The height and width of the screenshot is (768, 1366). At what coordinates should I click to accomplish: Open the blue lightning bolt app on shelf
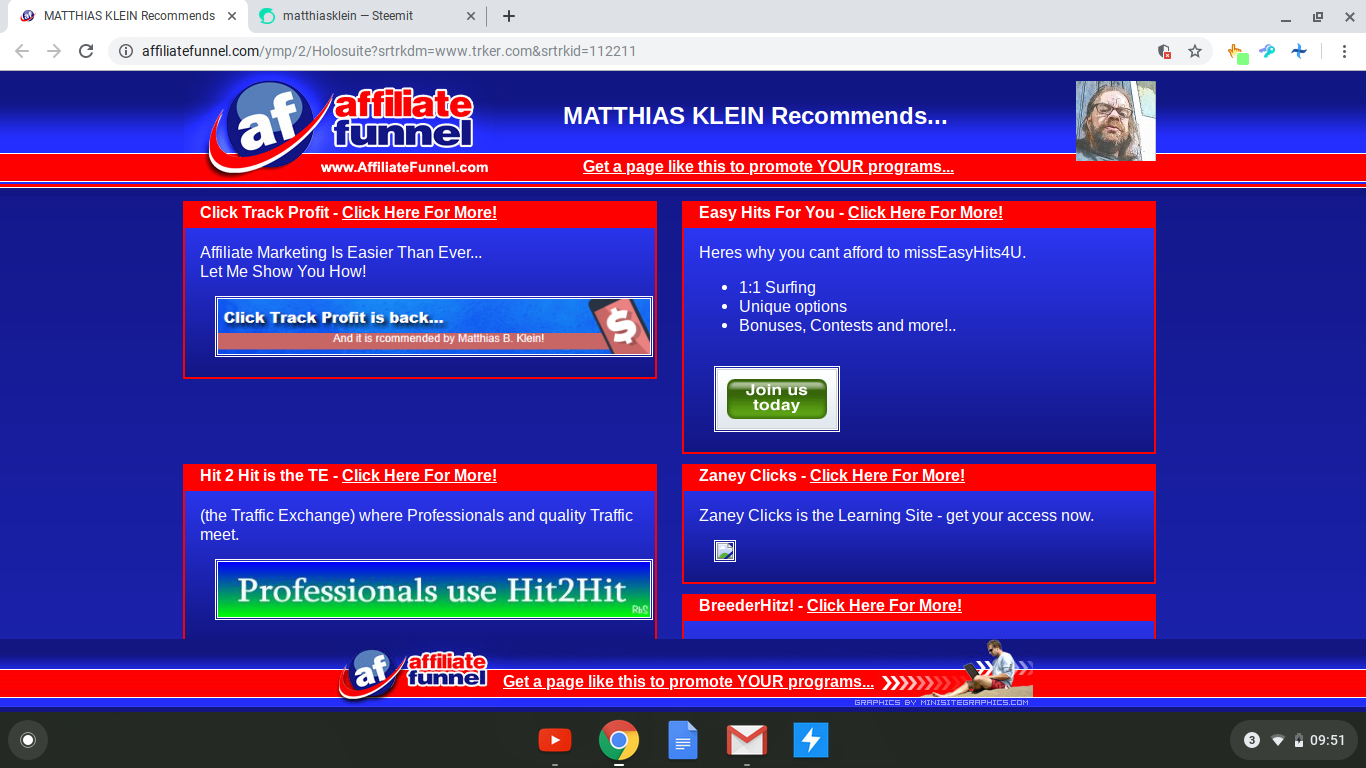[x=811, y=740]
